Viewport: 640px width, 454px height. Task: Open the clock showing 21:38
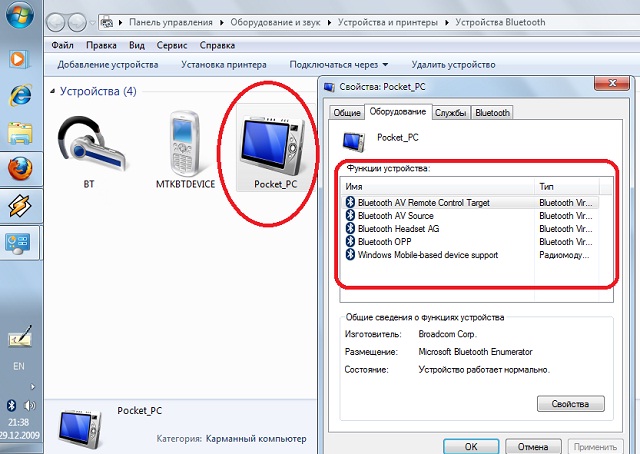19,422
